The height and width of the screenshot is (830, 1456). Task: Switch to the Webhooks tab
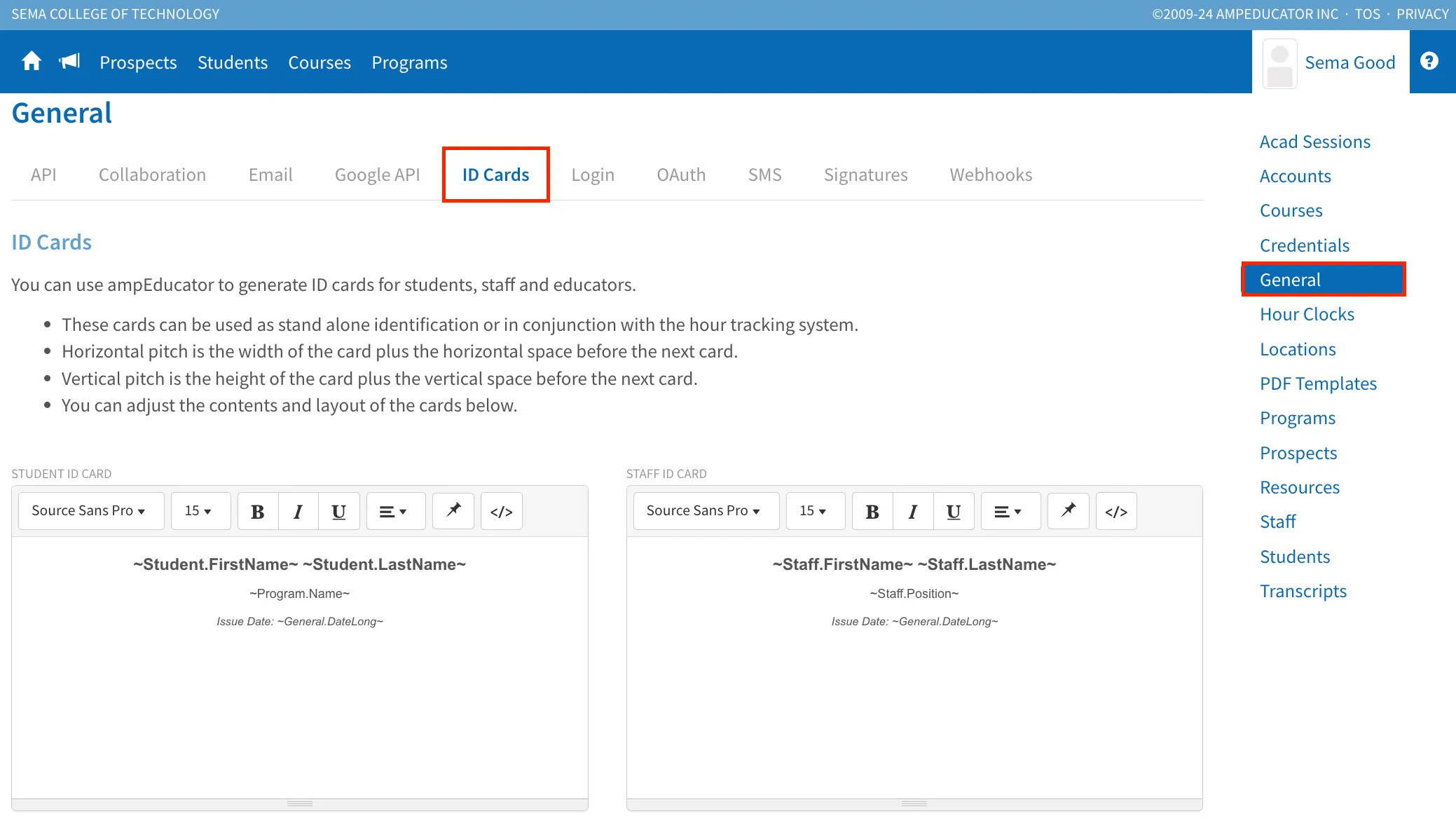coord(991,175)
